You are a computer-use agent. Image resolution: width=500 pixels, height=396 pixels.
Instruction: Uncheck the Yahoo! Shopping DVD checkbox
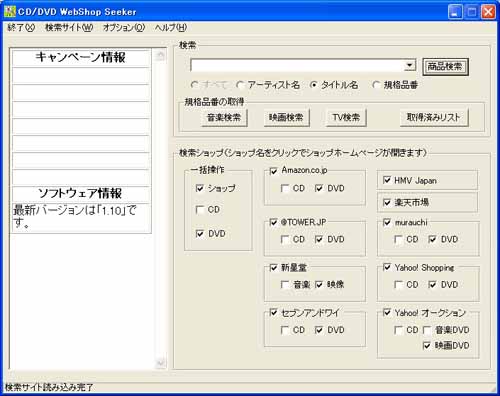(x=432, y=285)
